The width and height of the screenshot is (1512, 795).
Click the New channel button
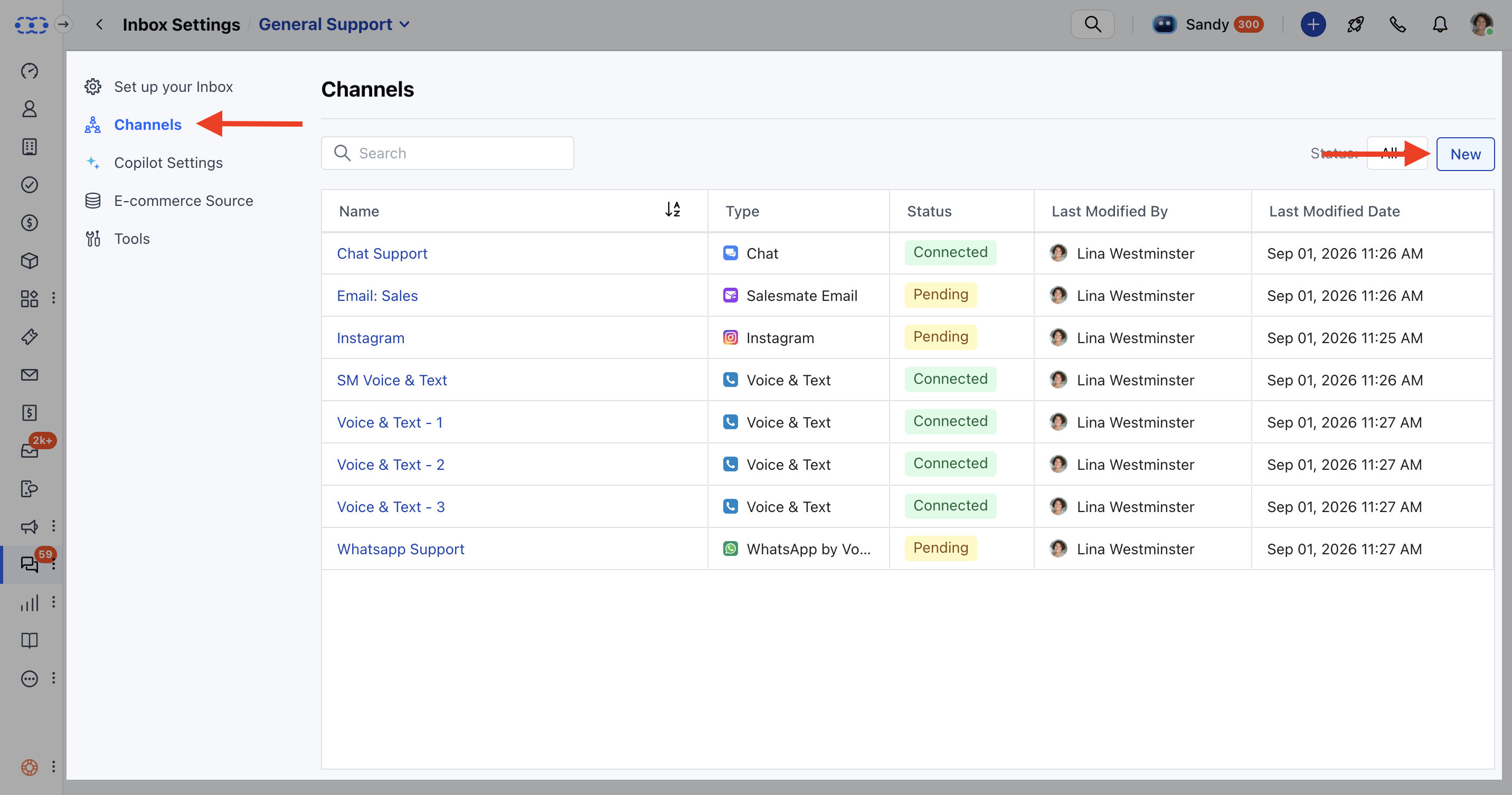tap(1465, 154)
